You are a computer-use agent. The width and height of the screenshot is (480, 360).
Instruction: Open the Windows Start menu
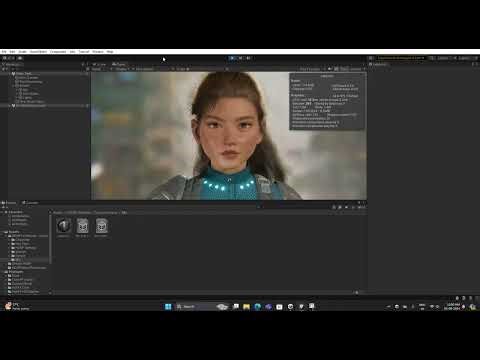[168, 306]
